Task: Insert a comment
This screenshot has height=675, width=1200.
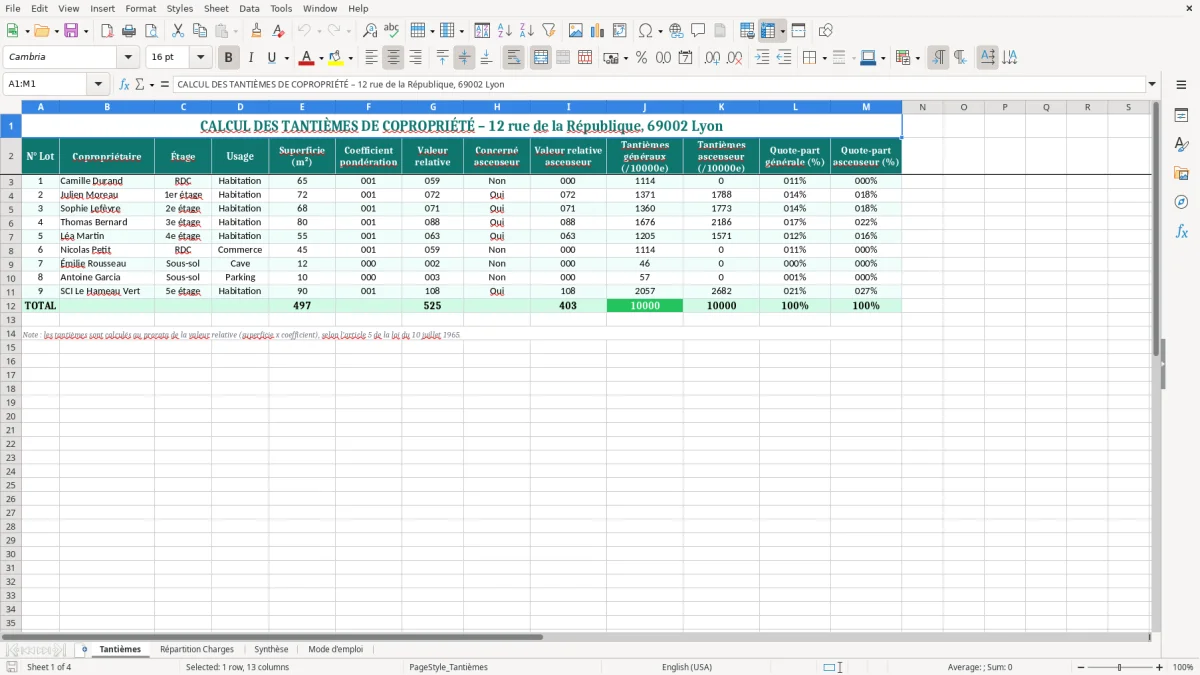Action: 698,31
